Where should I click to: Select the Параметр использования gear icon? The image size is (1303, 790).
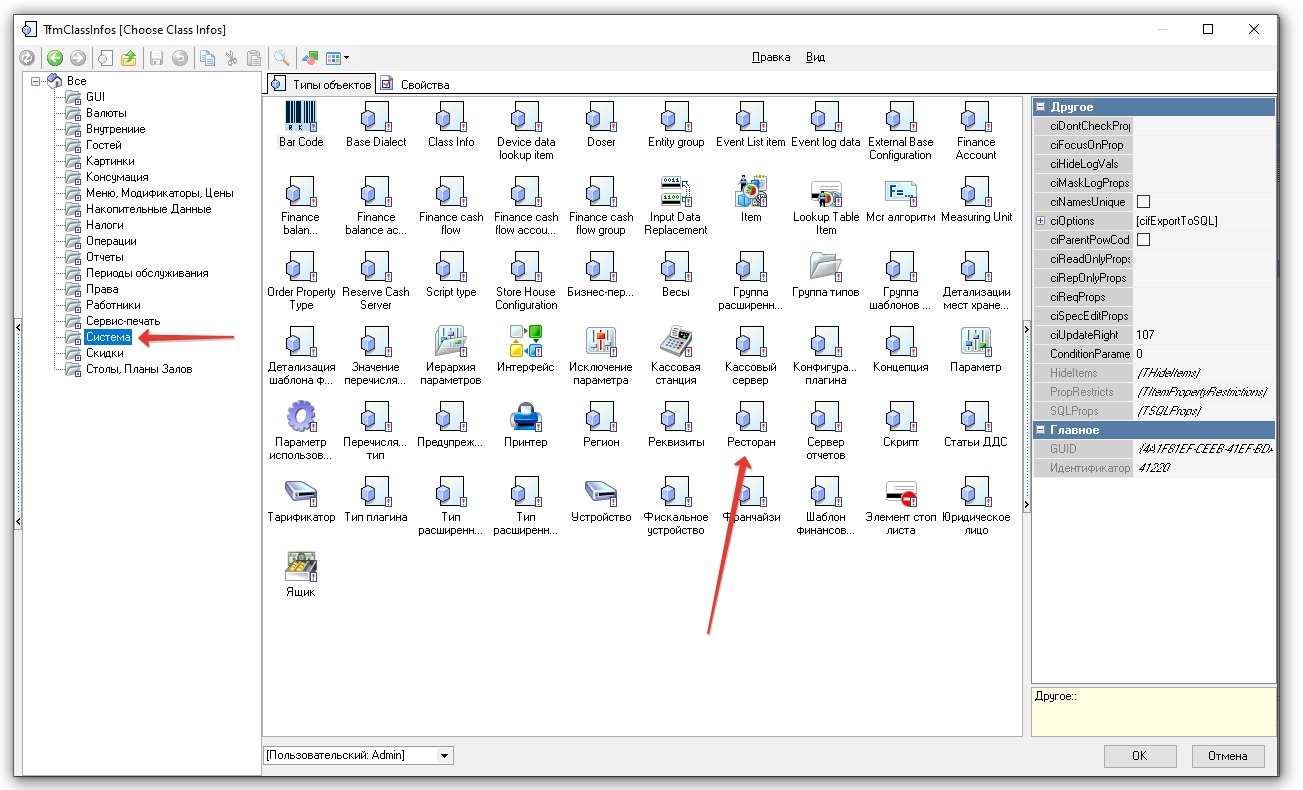300,431
